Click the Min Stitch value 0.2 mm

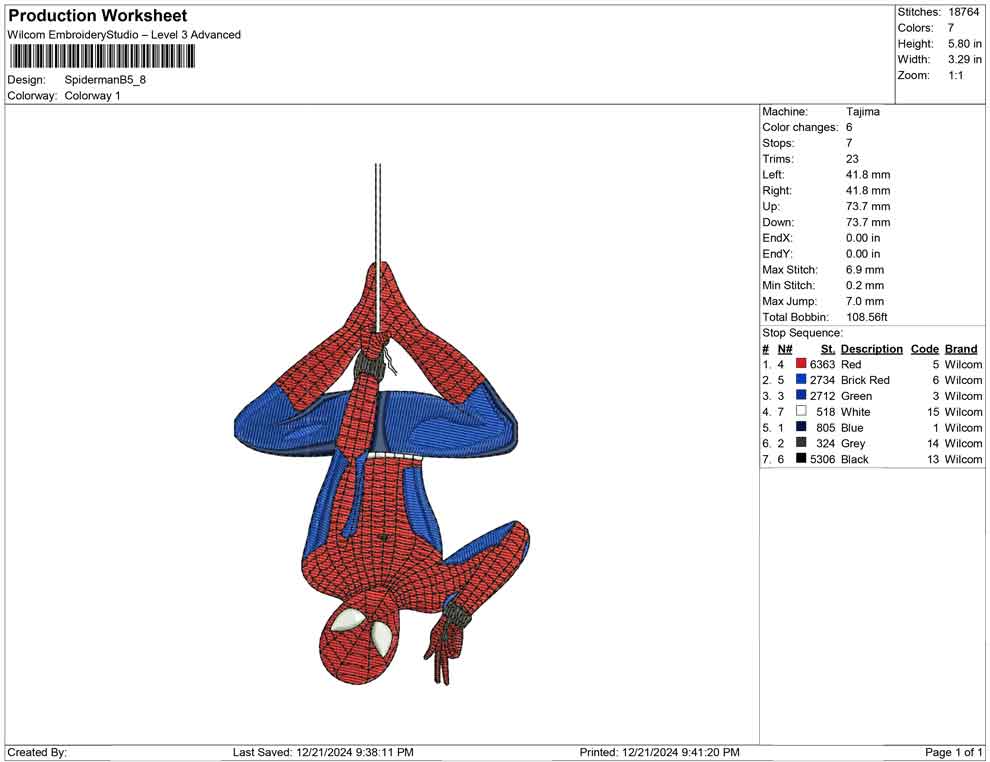tap(865, 285)
